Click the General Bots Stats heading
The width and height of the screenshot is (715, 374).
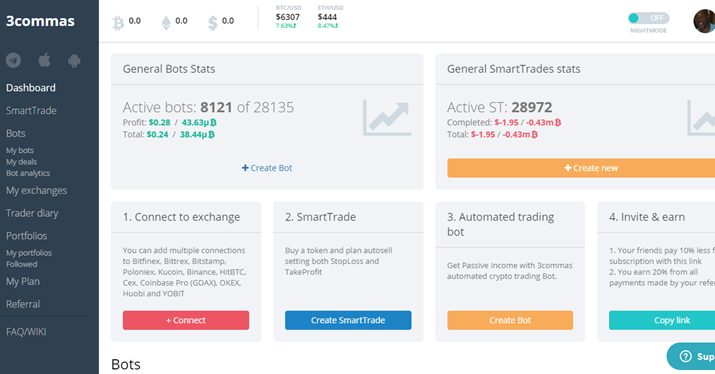[x=169, y=69]
